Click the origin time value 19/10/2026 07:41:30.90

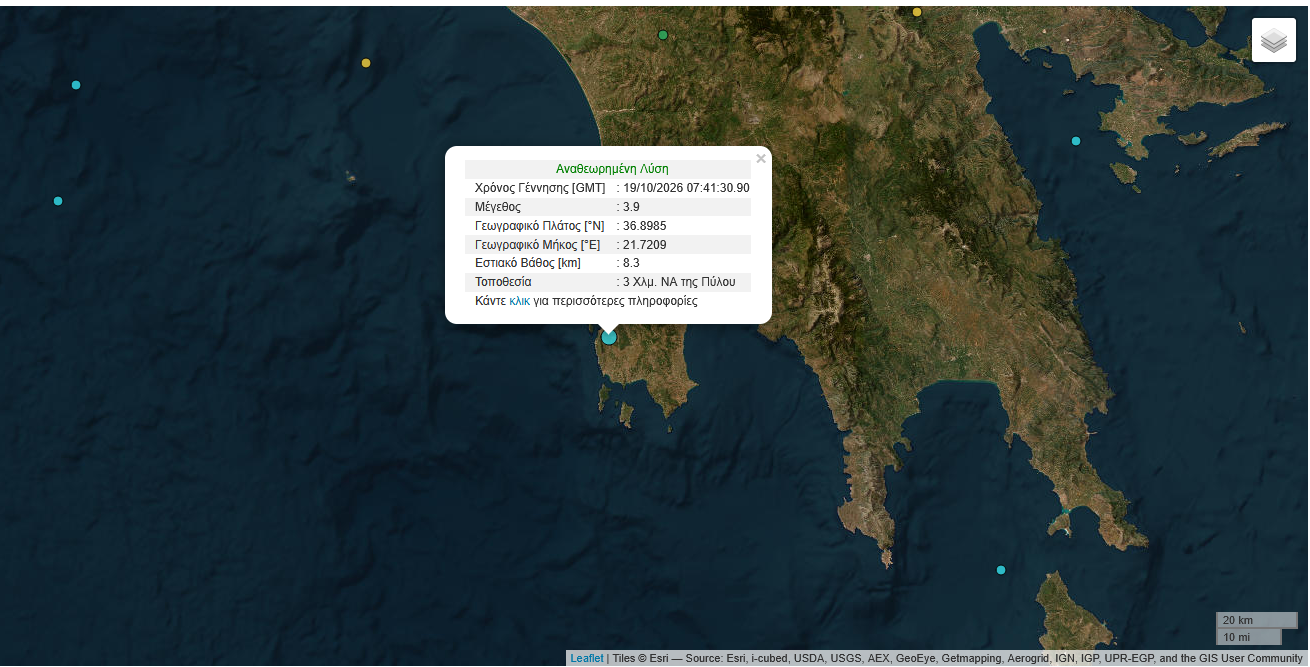pos(686,188)
